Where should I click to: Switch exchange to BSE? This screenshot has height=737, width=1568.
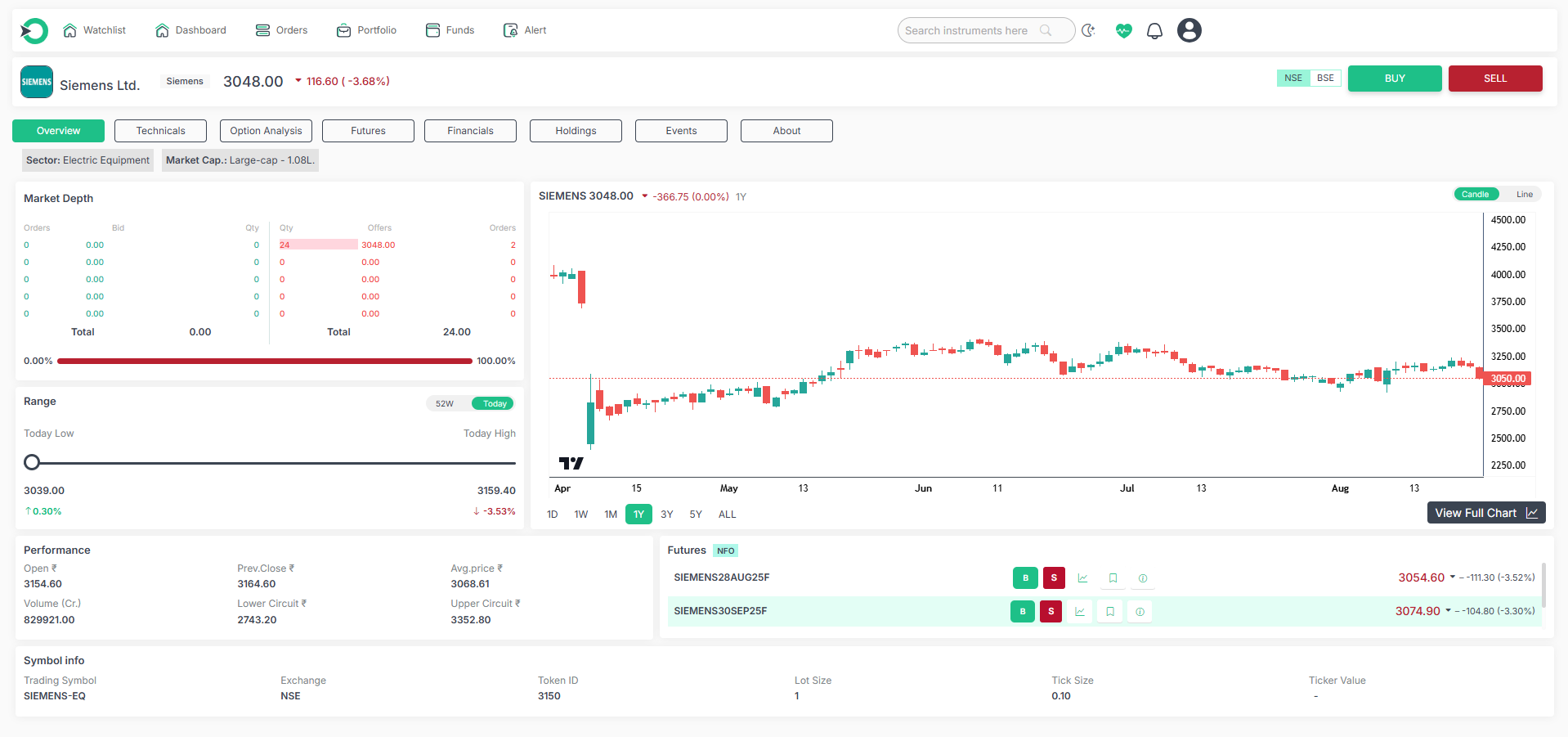(x=1324, y=79)
